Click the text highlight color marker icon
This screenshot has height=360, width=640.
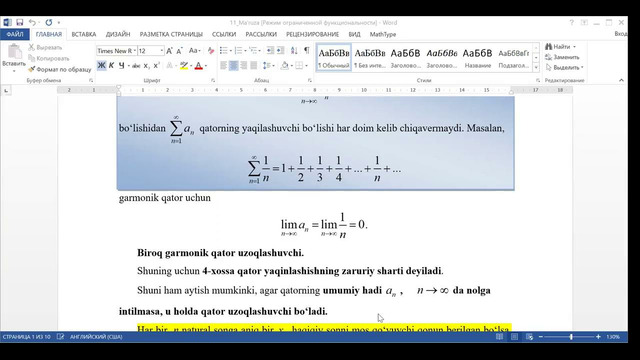coord(184,65)
